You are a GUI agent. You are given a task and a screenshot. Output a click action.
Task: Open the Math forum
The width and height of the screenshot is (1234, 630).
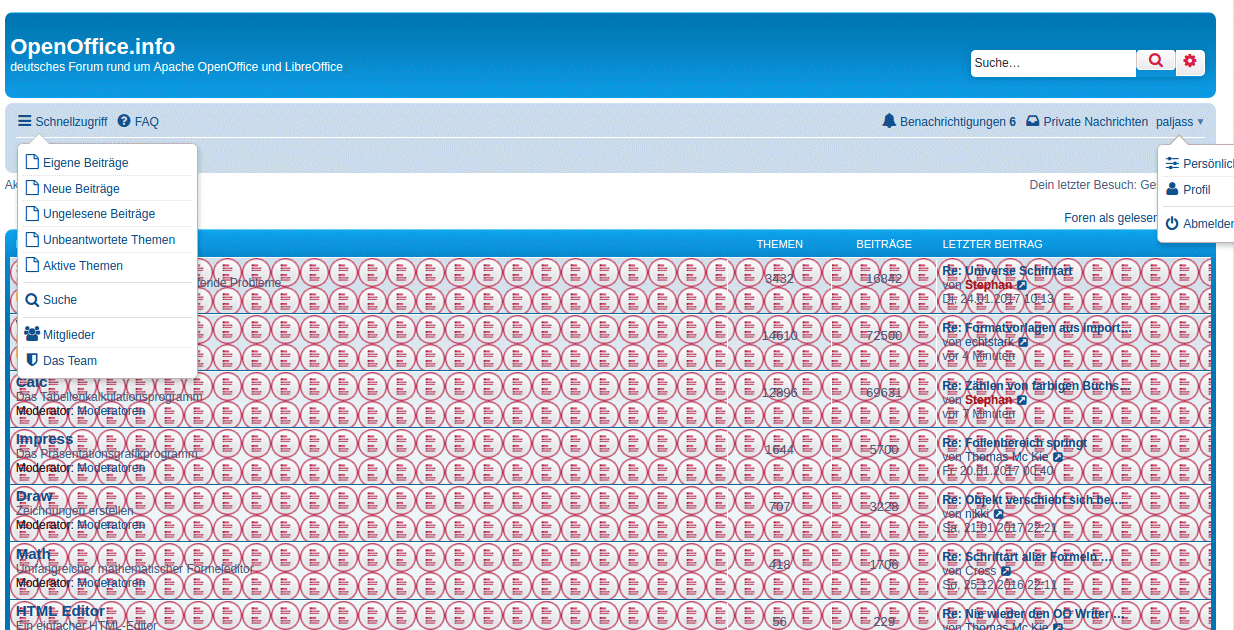click(x=33, y=553)
